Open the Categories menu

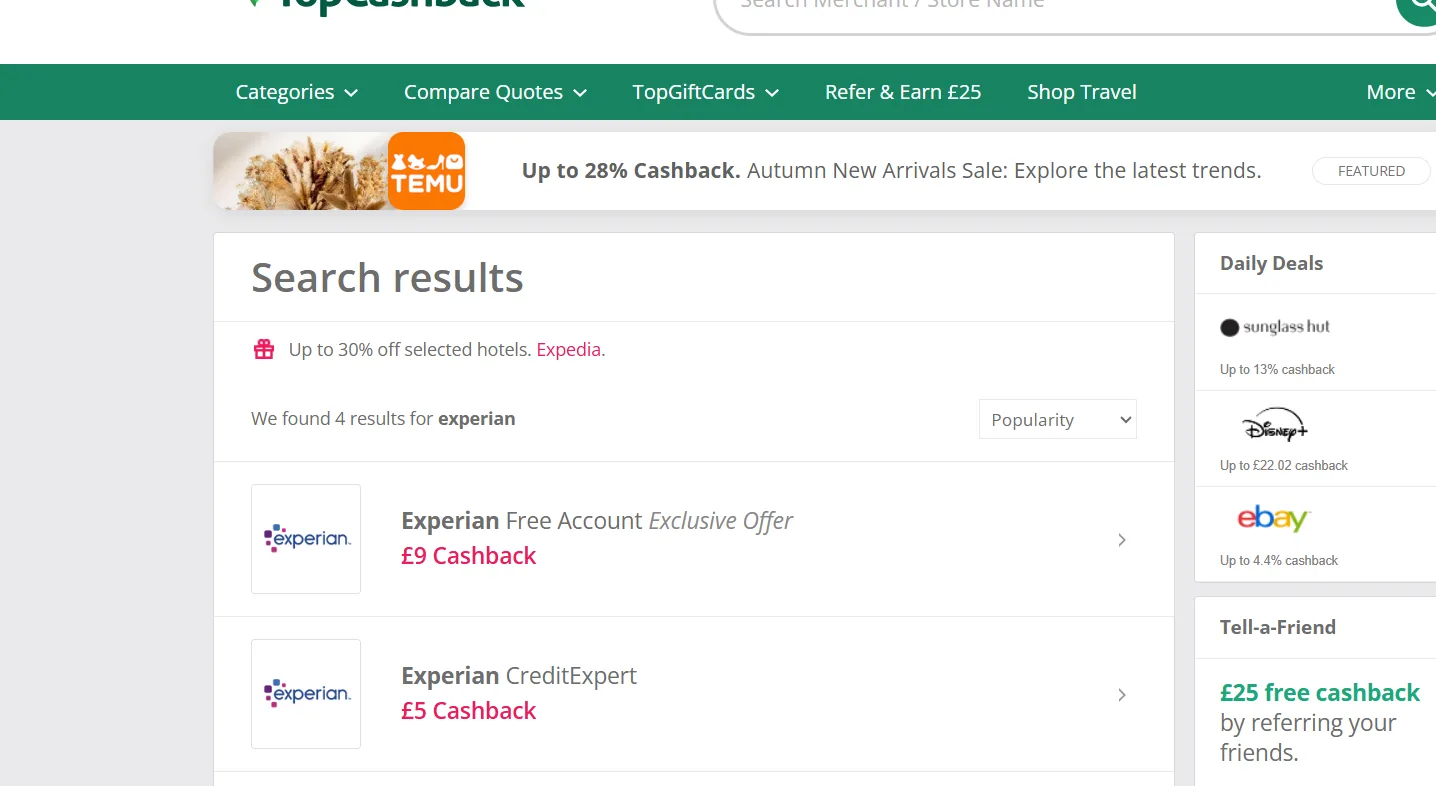(296, 92)
